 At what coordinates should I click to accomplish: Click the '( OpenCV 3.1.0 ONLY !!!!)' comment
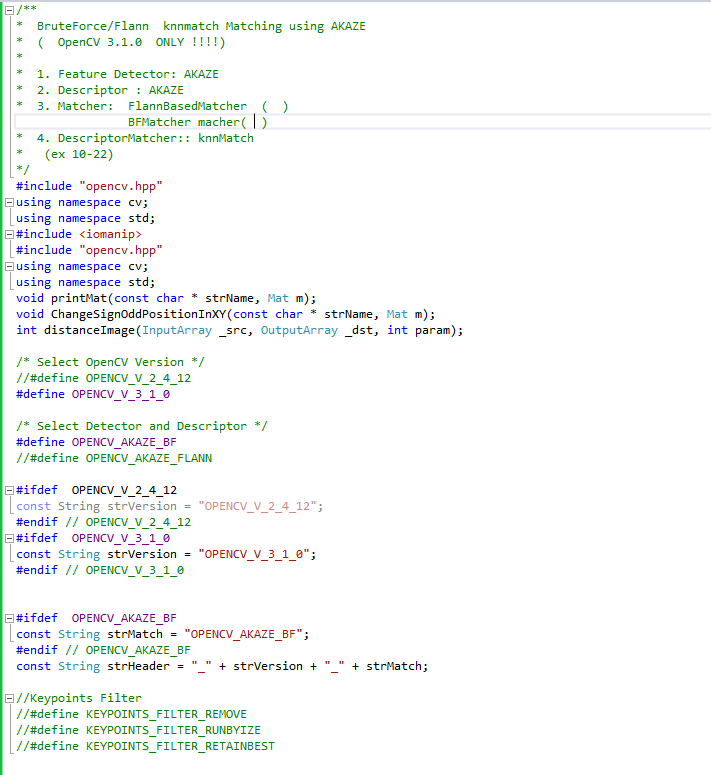(131, 42)
